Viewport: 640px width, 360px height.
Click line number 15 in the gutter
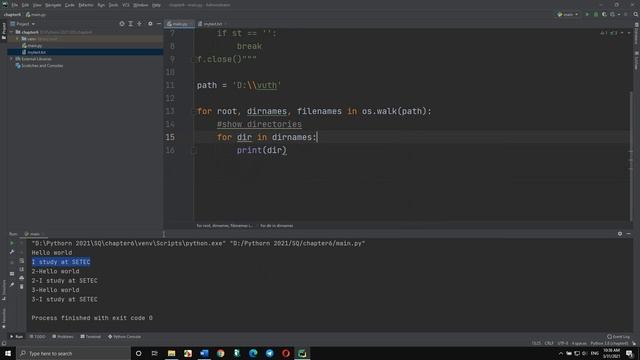click(x=170, y=137)
